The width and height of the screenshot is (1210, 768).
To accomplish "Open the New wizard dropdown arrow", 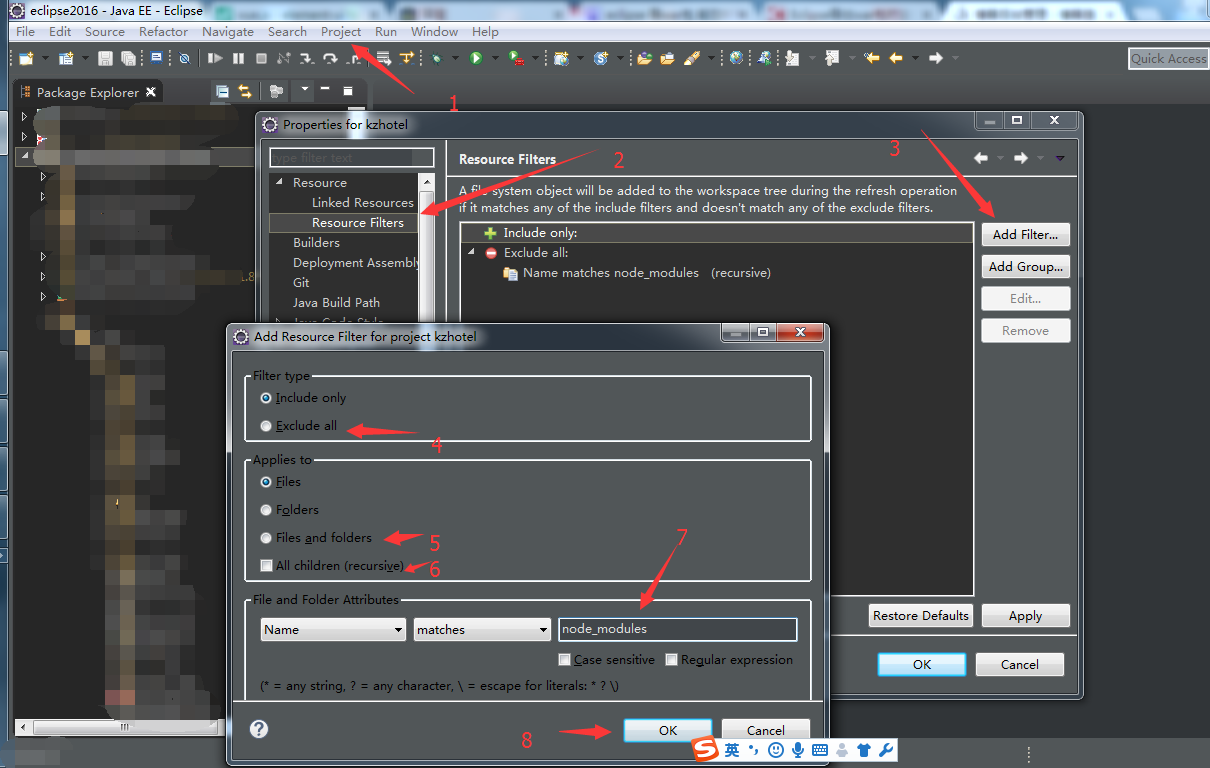I will 45,58.
